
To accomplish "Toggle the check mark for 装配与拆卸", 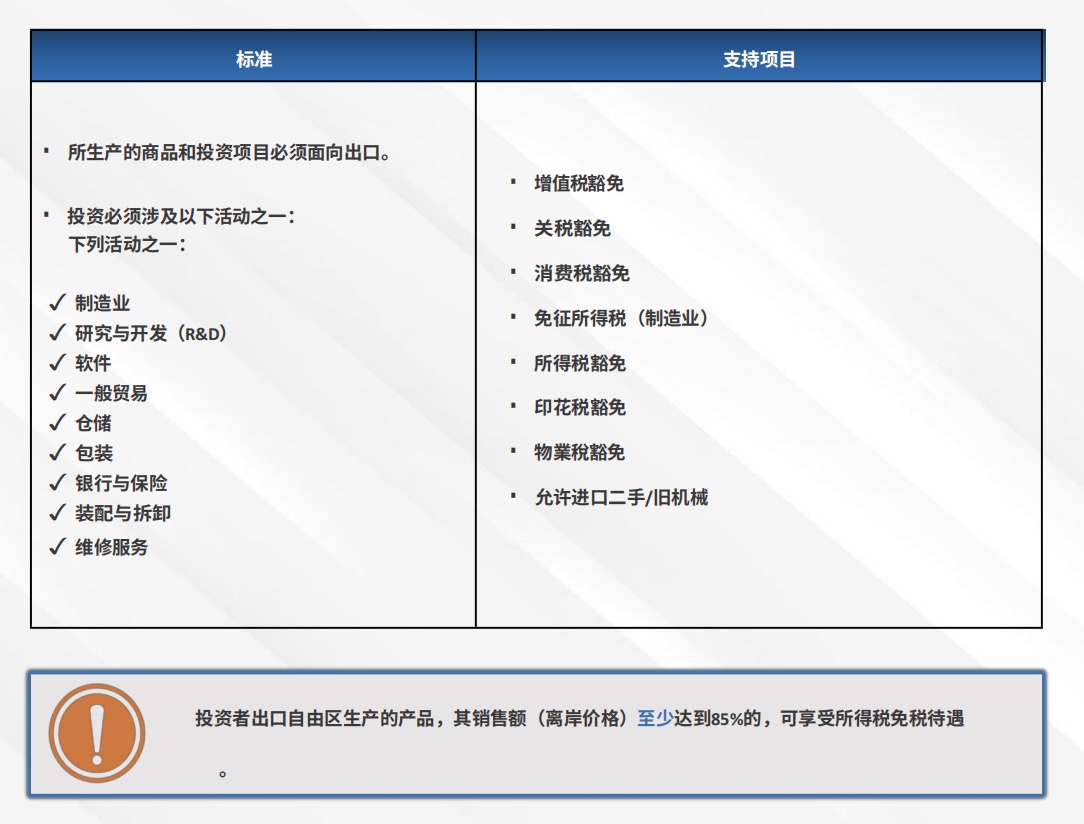I will pyautogui.click(x=57, y=513).
